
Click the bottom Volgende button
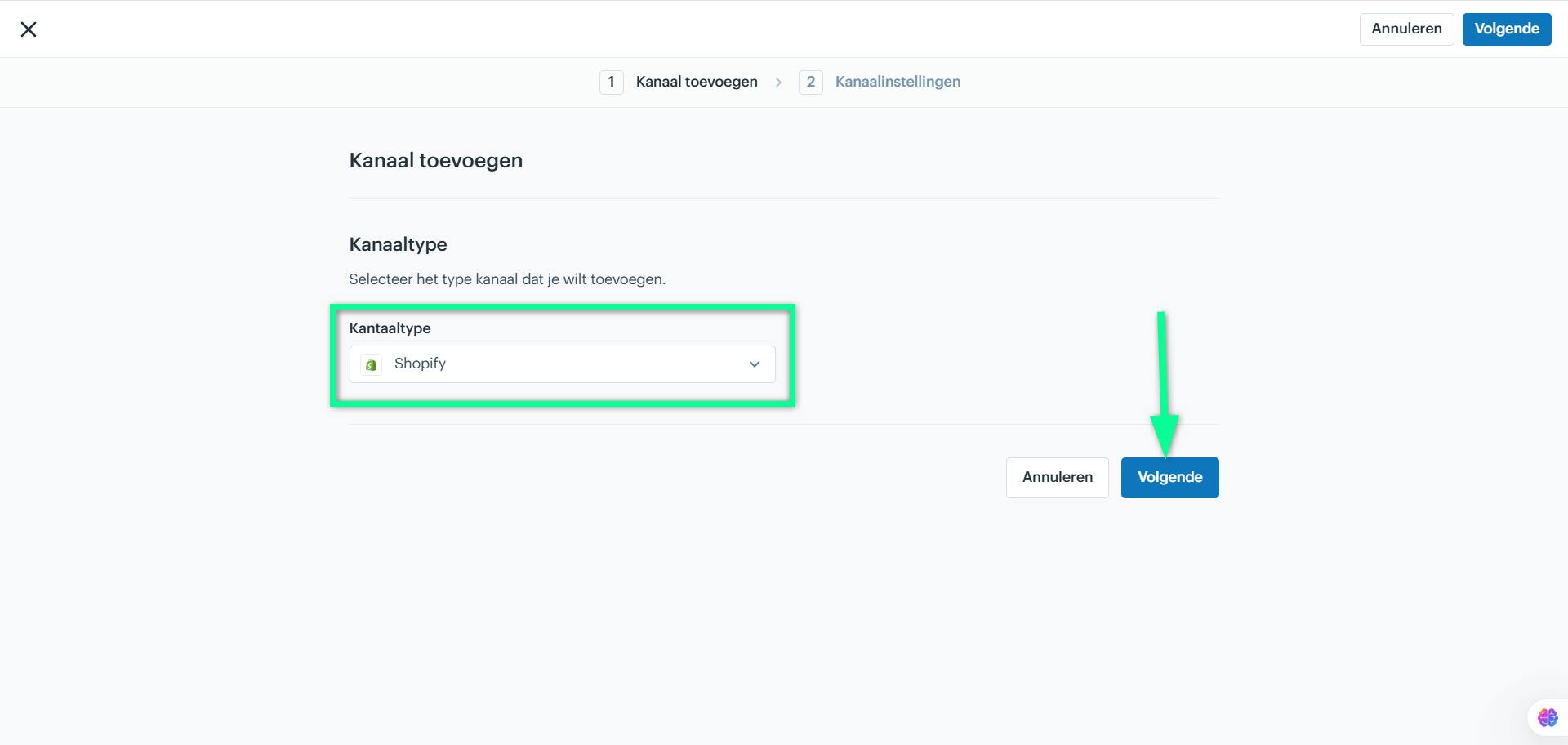[1169, 477]
